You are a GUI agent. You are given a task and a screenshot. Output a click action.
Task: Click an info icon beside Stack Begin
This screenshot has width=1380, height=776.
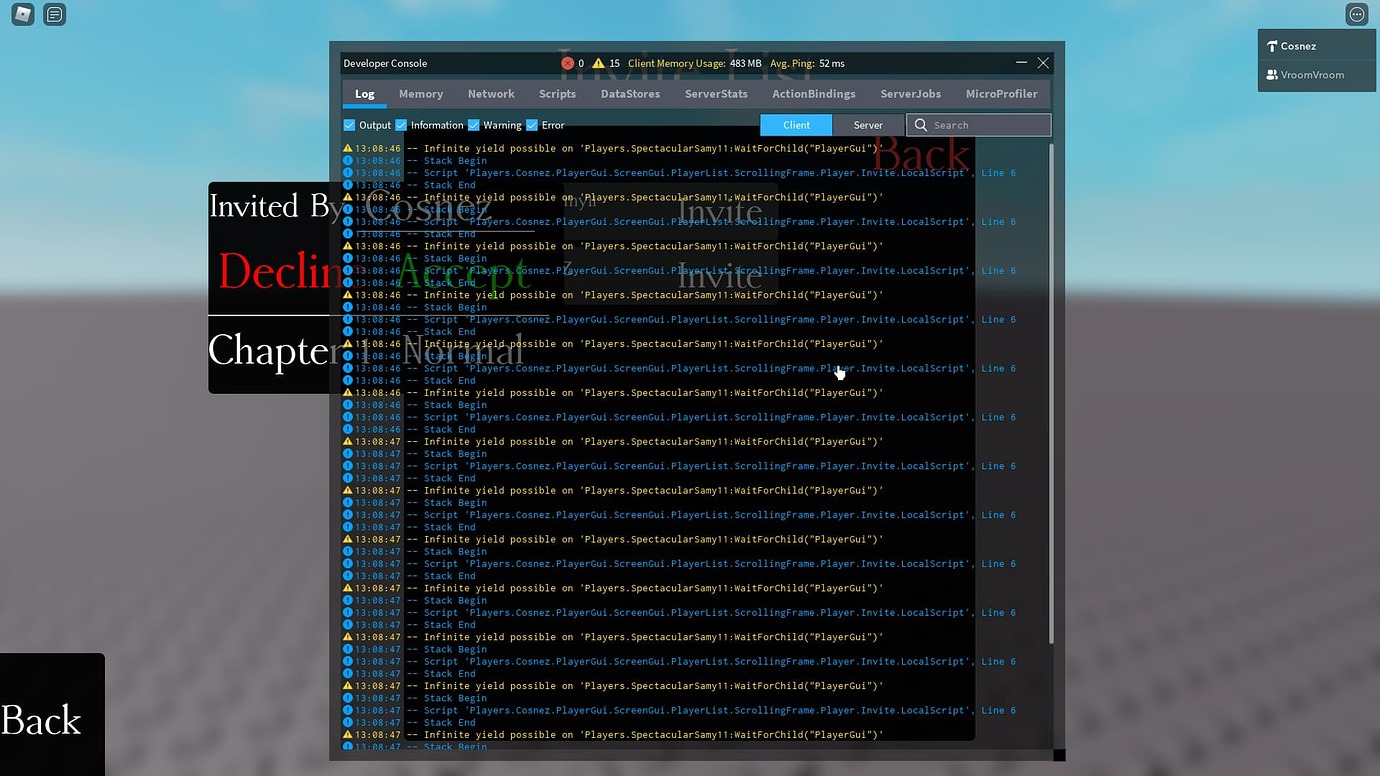(x=347, y=160)
